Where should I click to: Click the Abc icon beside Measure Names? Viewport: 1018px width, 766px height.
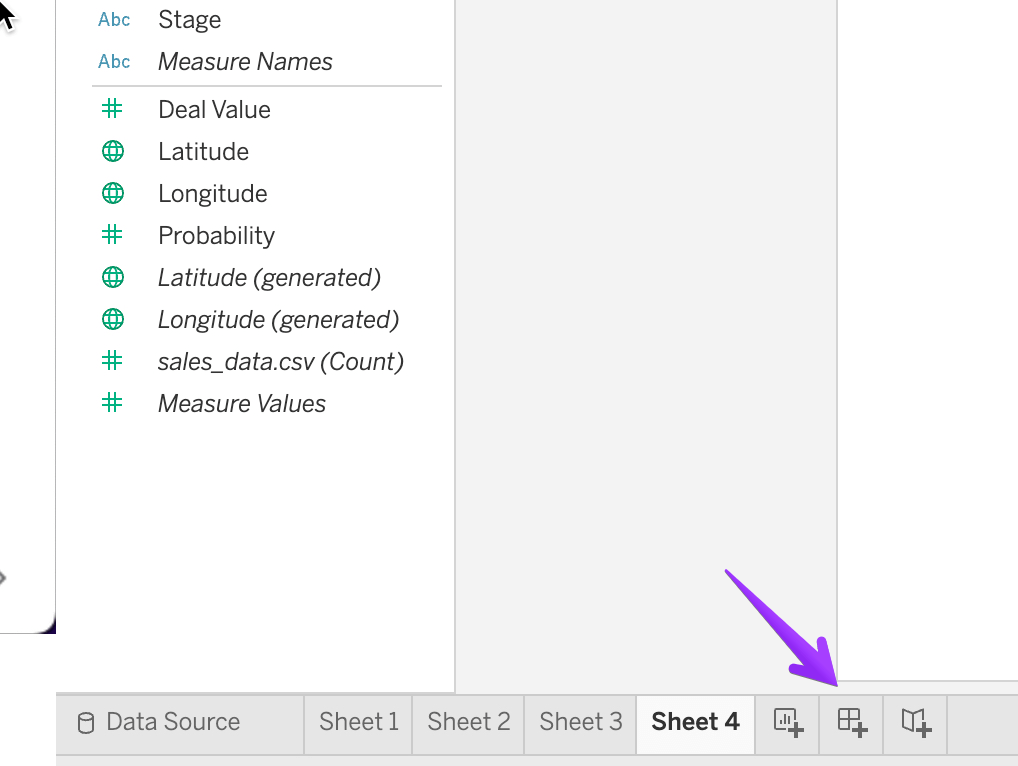coord(113,61)
